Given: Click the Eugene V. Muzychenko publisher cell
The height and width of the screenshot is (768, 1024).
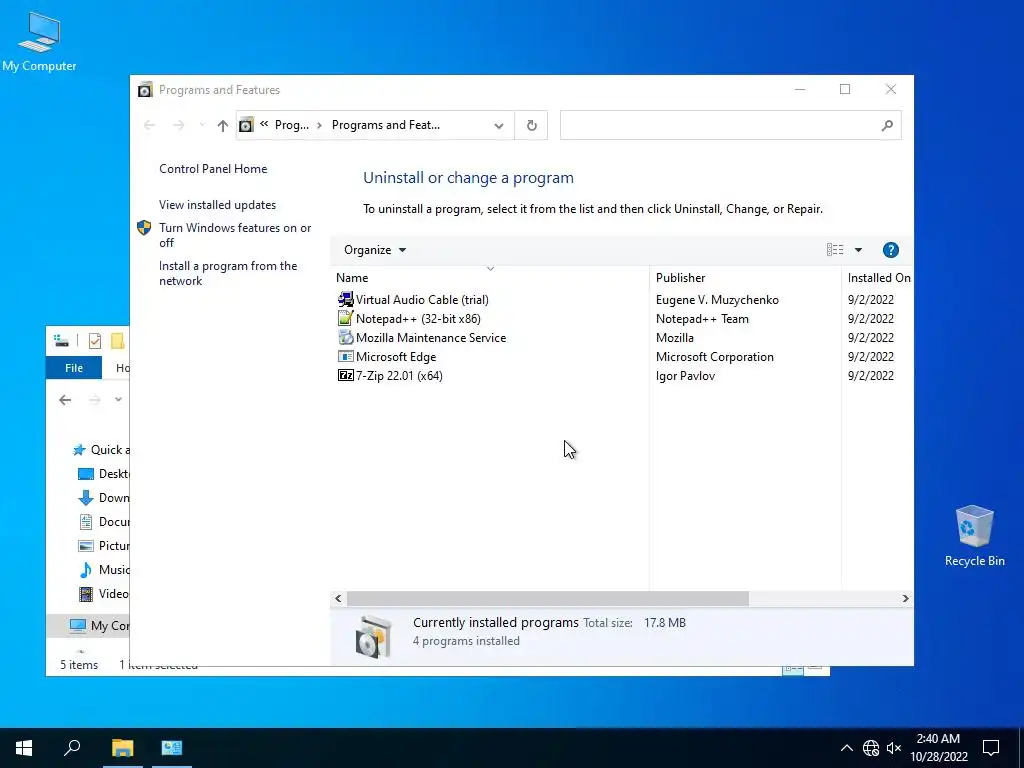Looking at the screenshot, I should tap(717, 300).
